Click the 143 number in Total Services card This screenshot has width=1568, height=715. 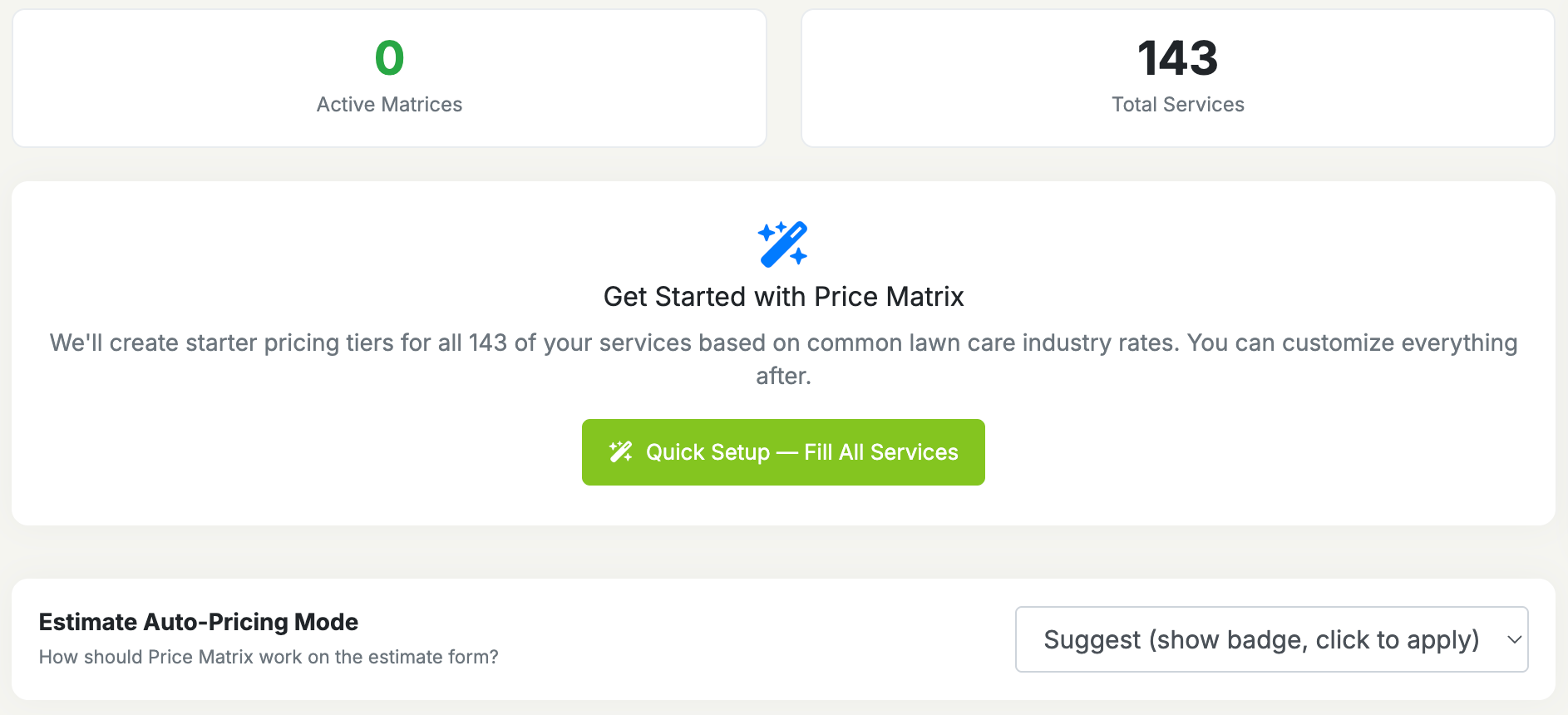click(x=1176, y=58)
